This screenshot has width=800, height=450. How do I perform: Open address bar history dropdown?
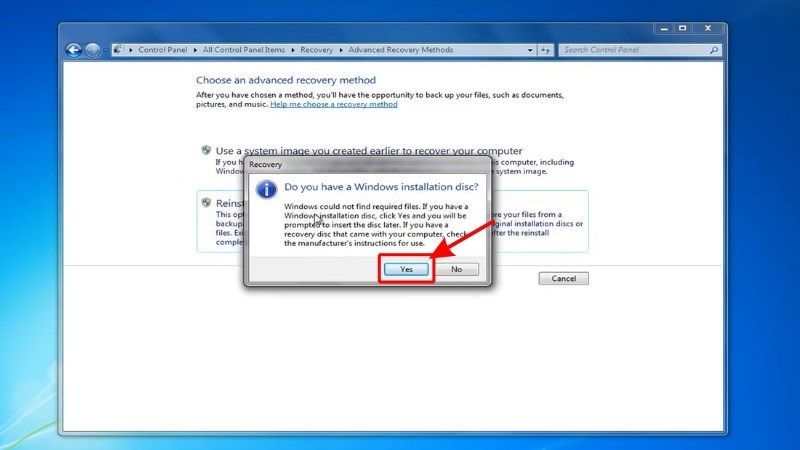tap(530, 50)
